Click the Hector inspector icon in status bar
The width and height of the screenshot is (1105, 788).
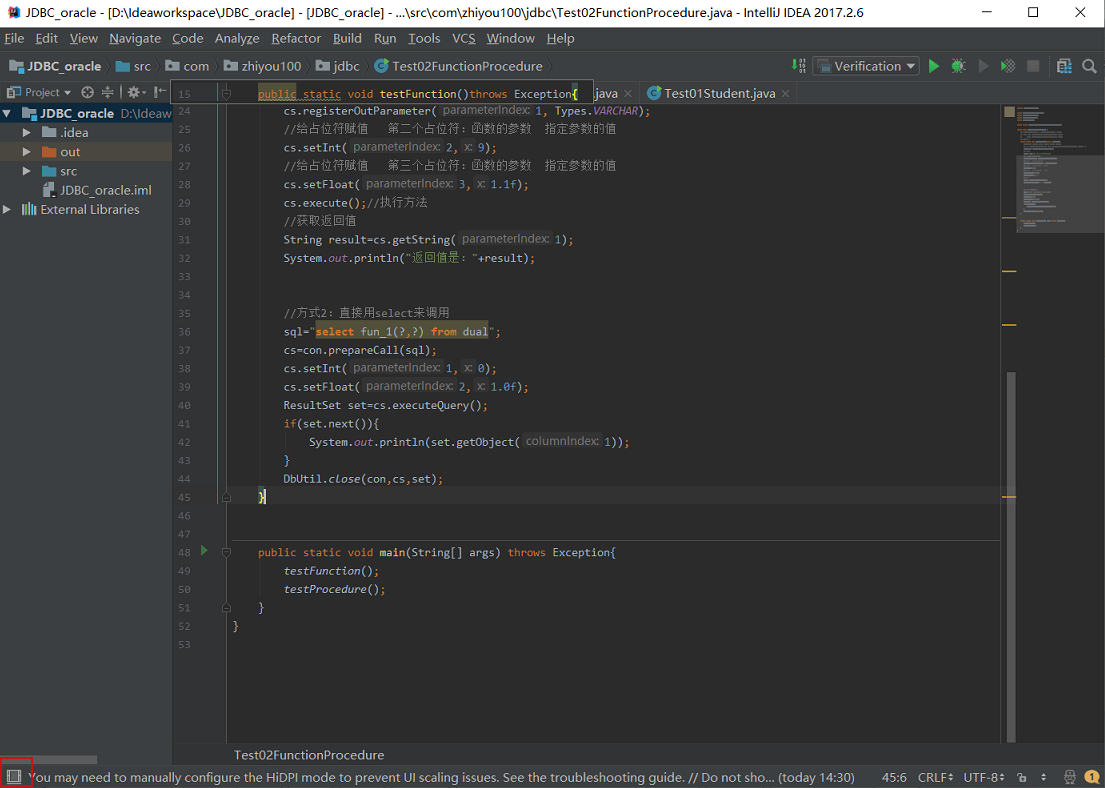(1070, 777)
